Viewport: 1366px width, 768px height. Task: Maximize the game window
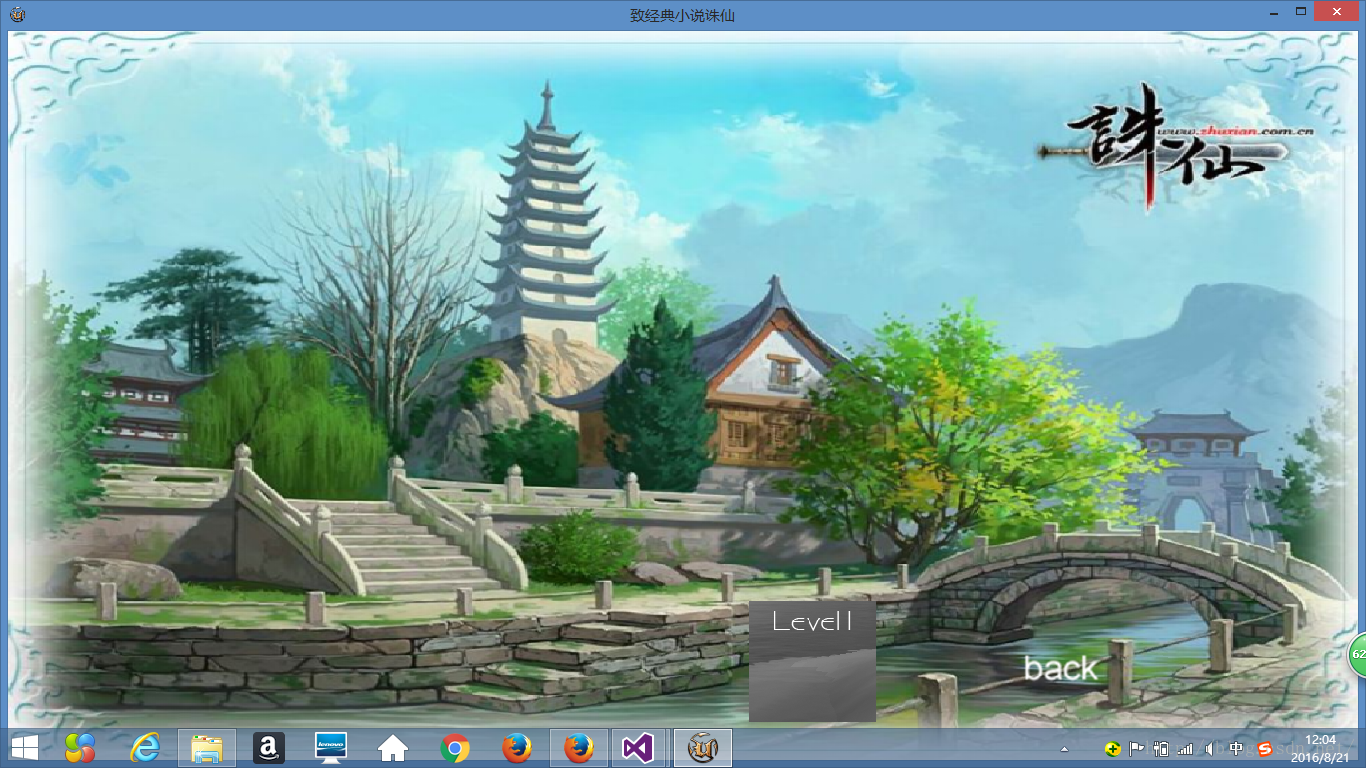(1301, 12)
